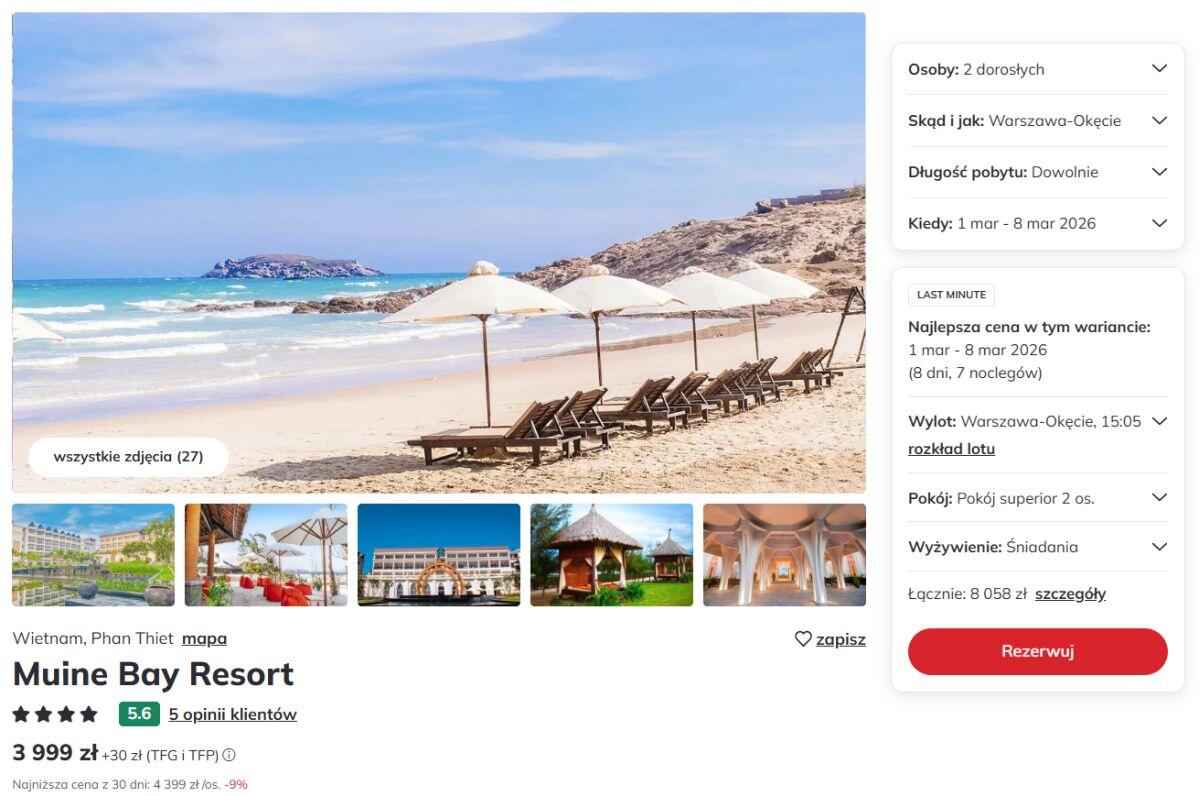Expand the Wylot Warszawa-Okęcie 15:05 option
Screen dimensions: 1200x796
pyautogui.click(x=1037, y=421)
